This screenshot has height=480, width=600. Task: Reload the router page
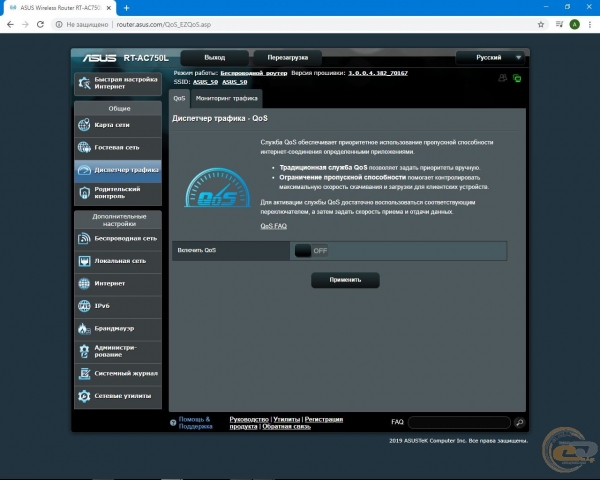pyautogui.click(x=40, y=24)
